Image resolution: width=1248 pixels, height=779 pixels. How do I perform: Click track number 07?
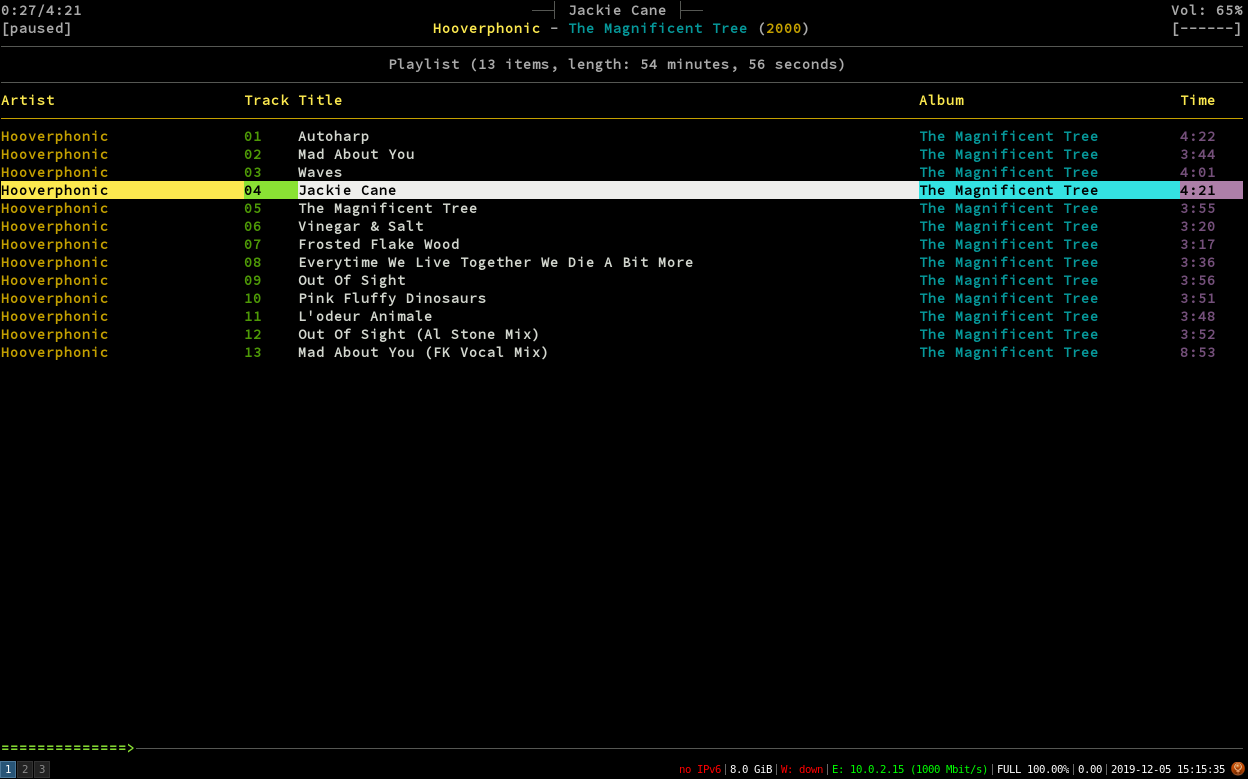pos(253,244)
